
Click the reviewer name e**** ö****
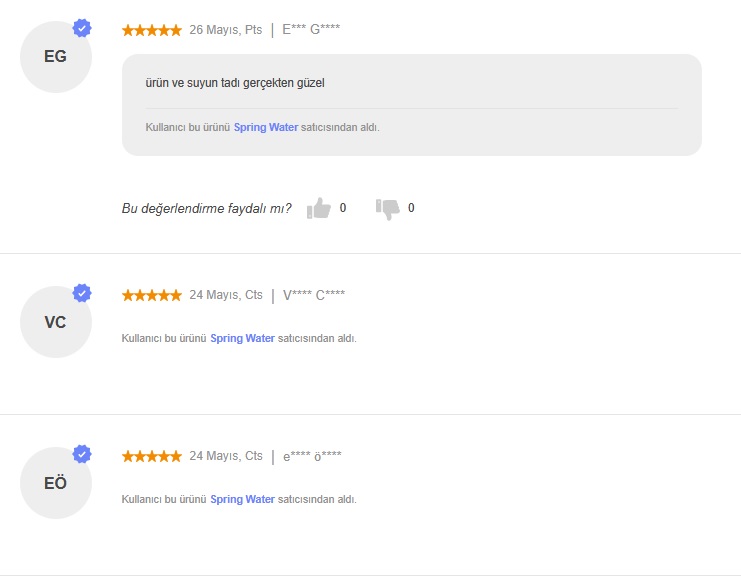tap(312, 456)
